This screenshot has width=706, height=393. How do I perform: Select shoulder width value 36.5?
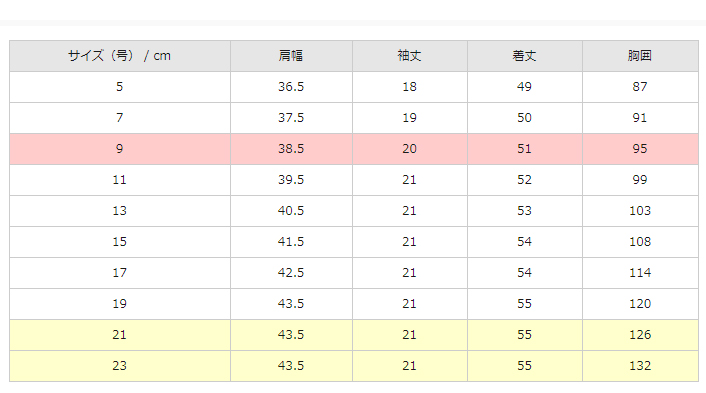(291, 87)
